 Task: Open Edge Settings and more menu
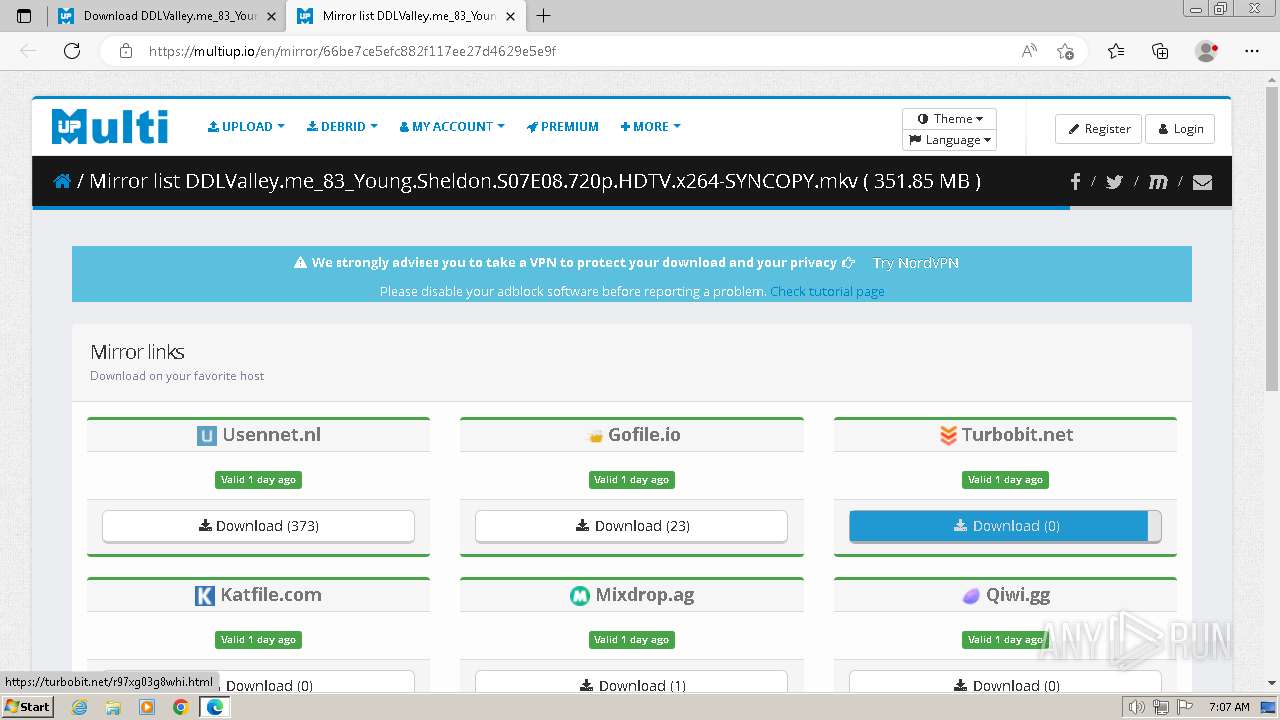(x=1252, y=51)
